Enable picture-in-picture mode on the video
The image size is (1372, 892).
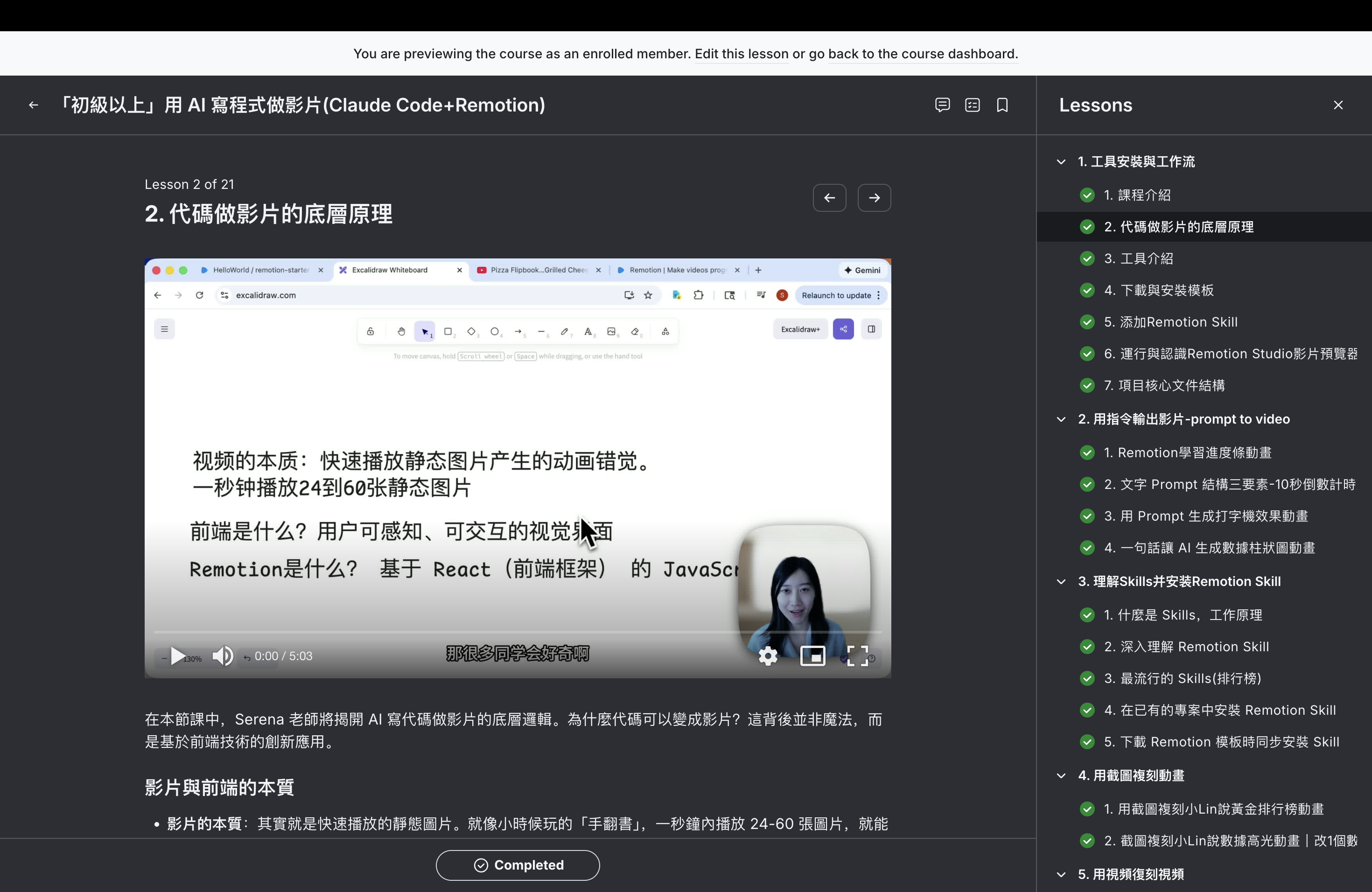[x=812, y=656]
